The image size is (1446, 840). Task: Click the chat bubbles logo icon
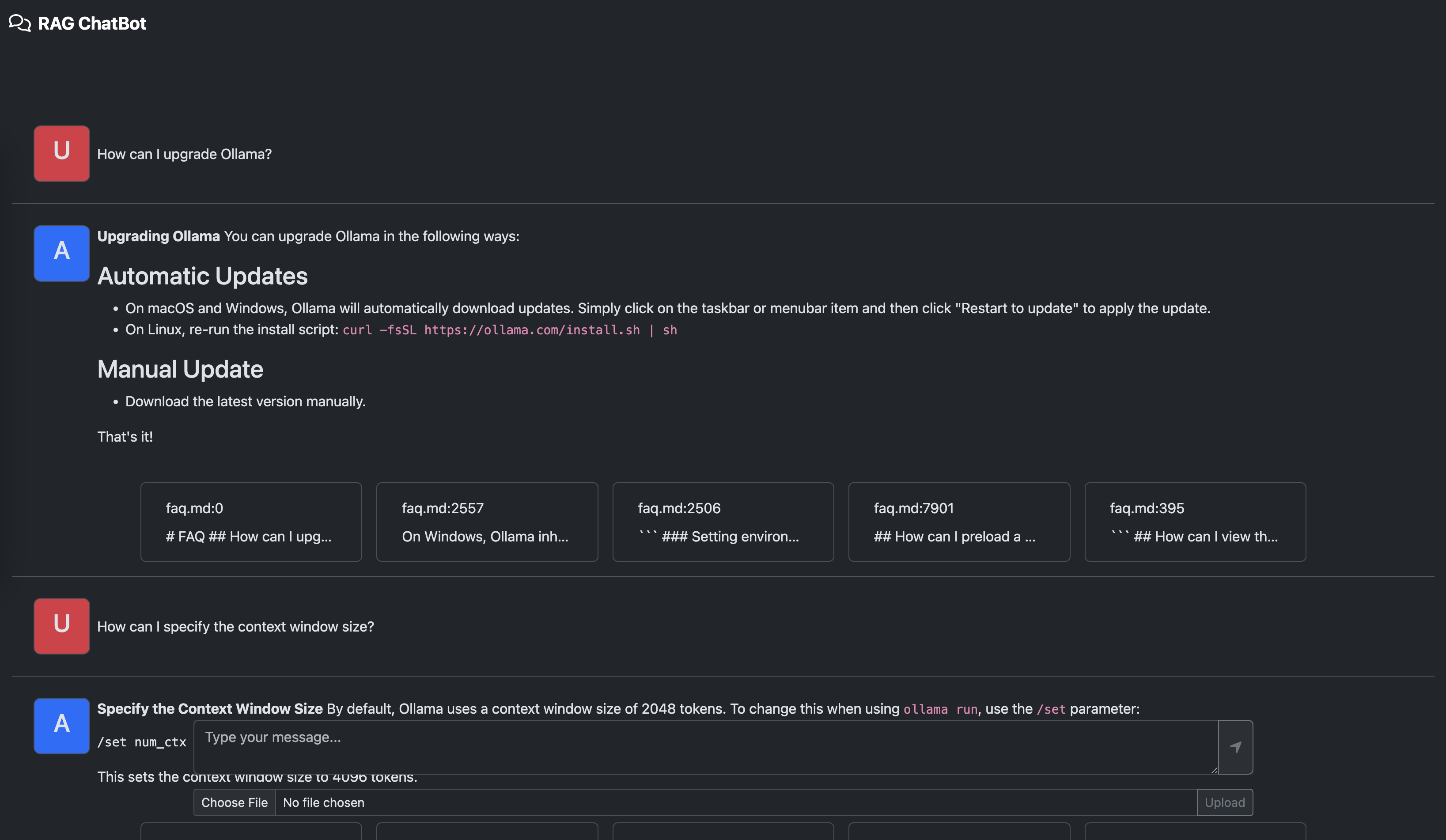click(x=19, y=23)
